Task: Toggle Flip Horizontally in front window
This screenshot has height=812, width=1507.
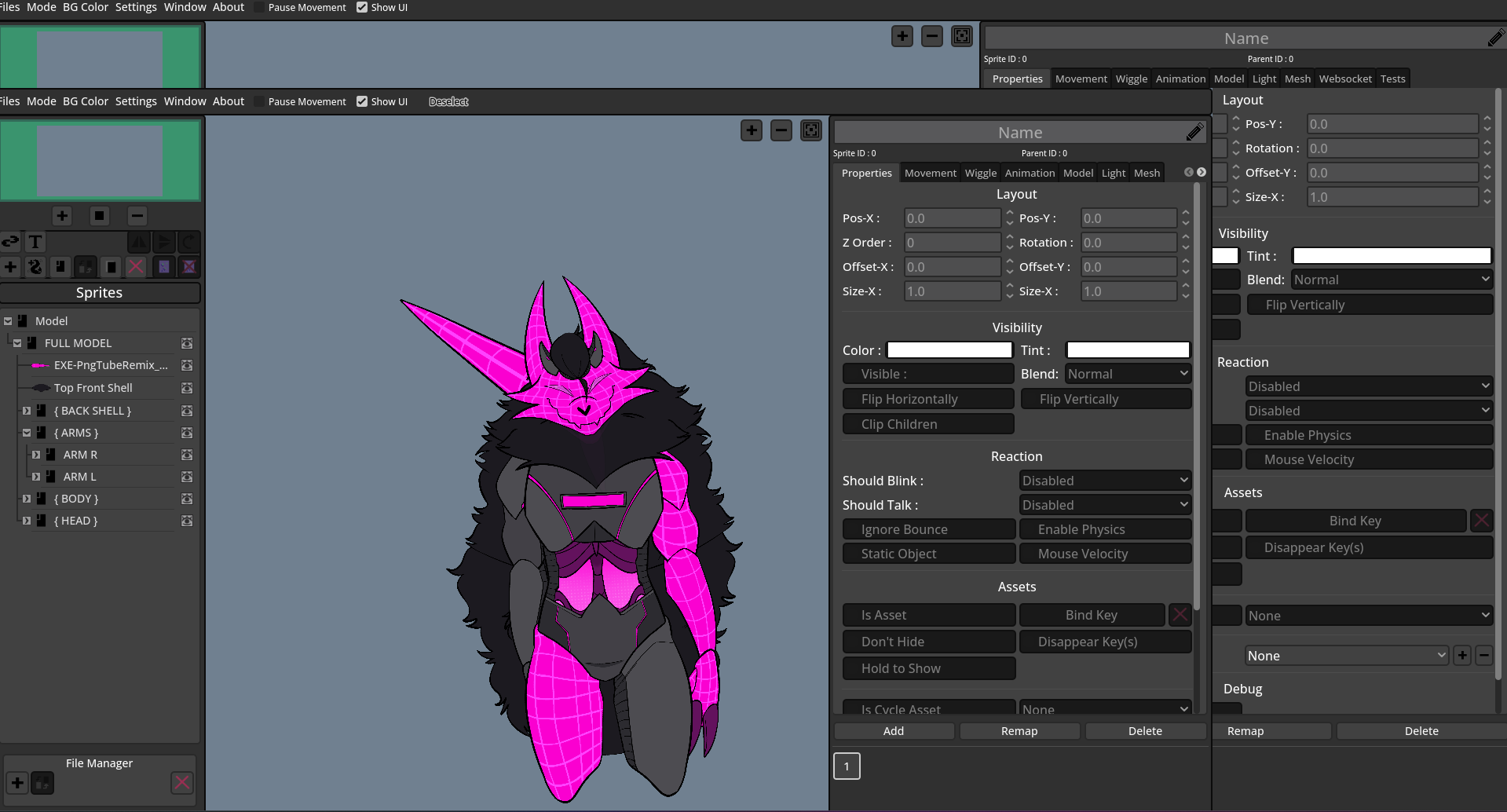Action: (x=928, y=399)
